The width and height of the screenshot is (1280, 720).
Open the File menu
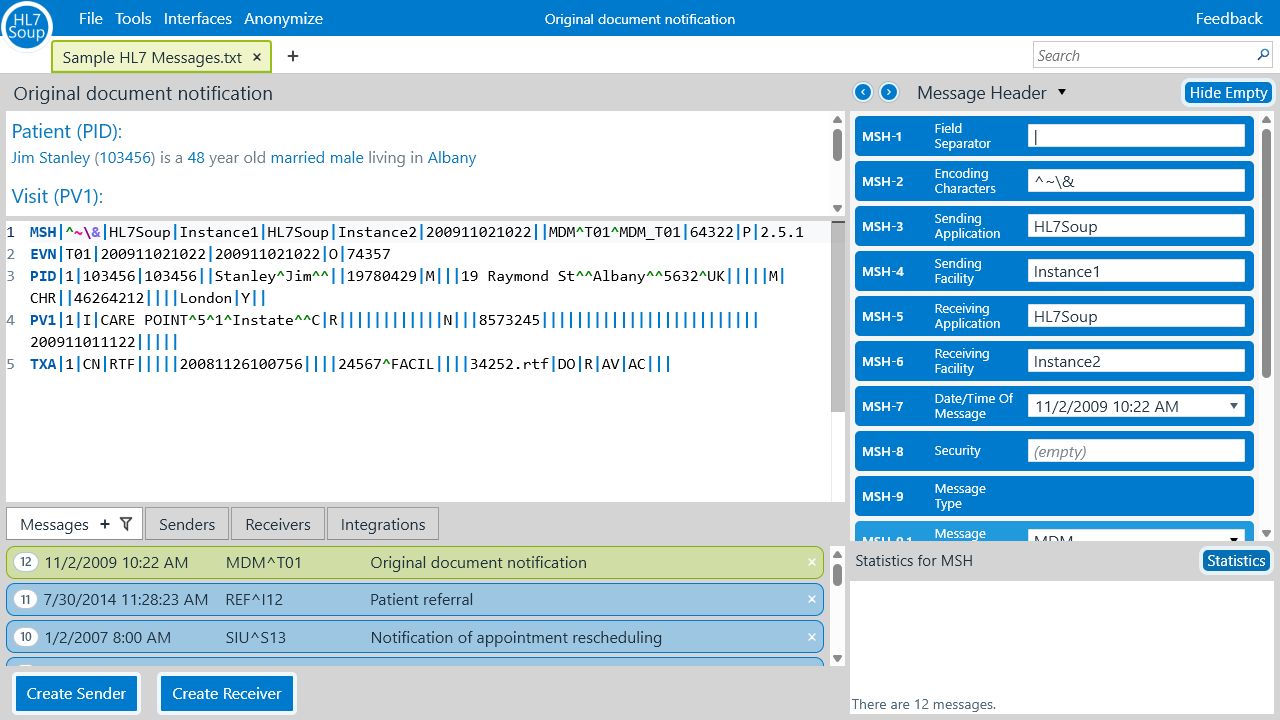(x=90, y=19)
